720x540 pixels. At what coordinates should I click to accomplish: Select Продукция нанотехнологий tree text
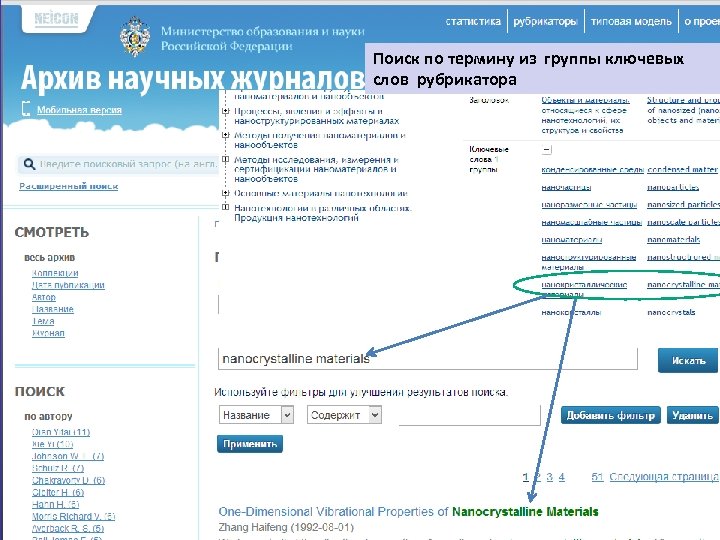click(296, 218)
